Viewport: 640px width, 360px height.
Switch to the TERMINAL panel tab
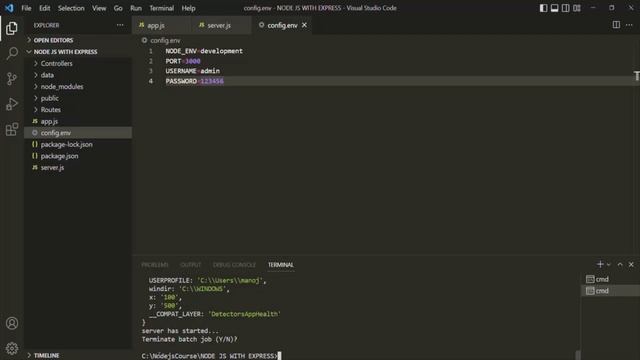tap(280, 265)
